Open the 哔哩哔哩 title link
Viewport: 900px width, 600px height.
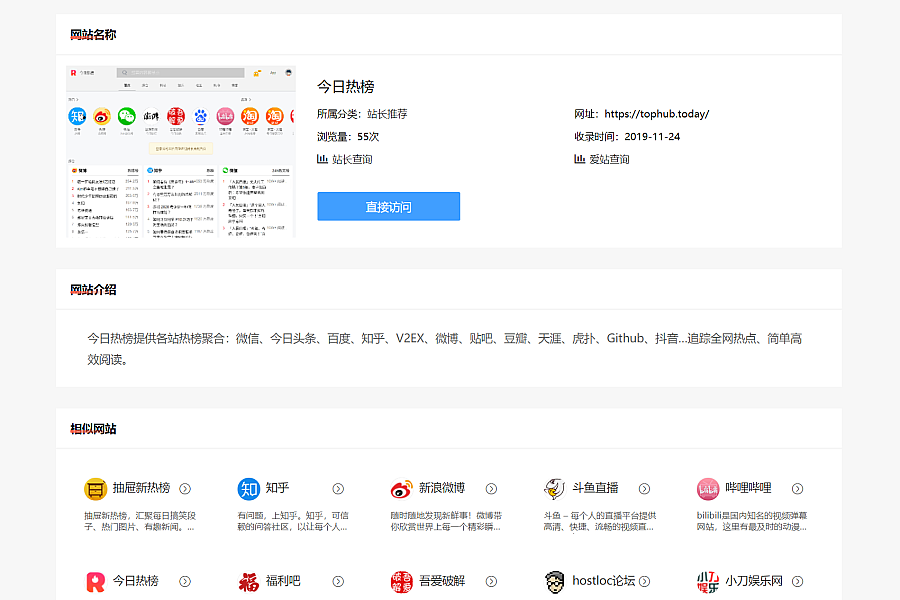[748, 488]
